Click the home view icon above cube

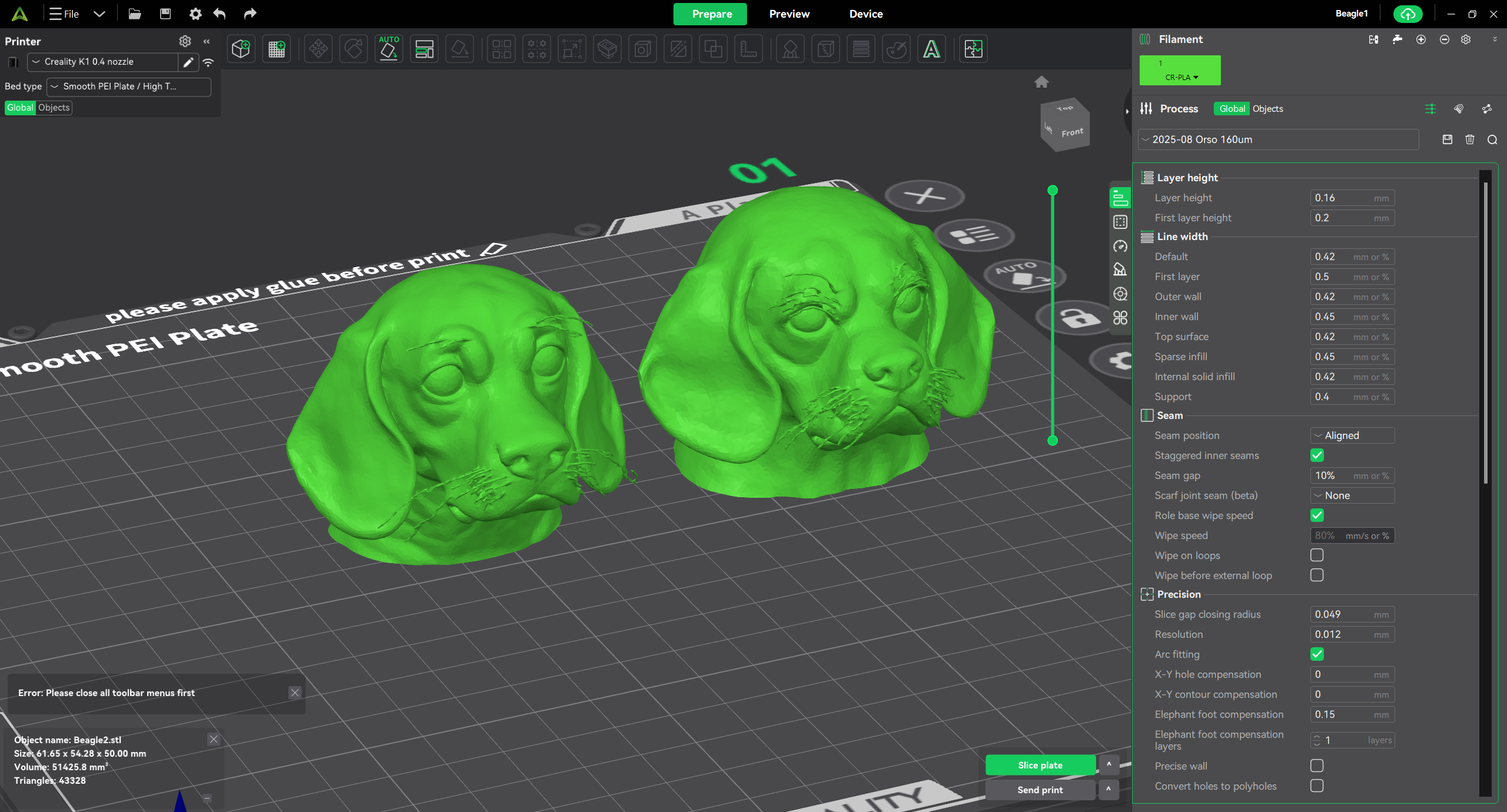[x=1041, y=82]
